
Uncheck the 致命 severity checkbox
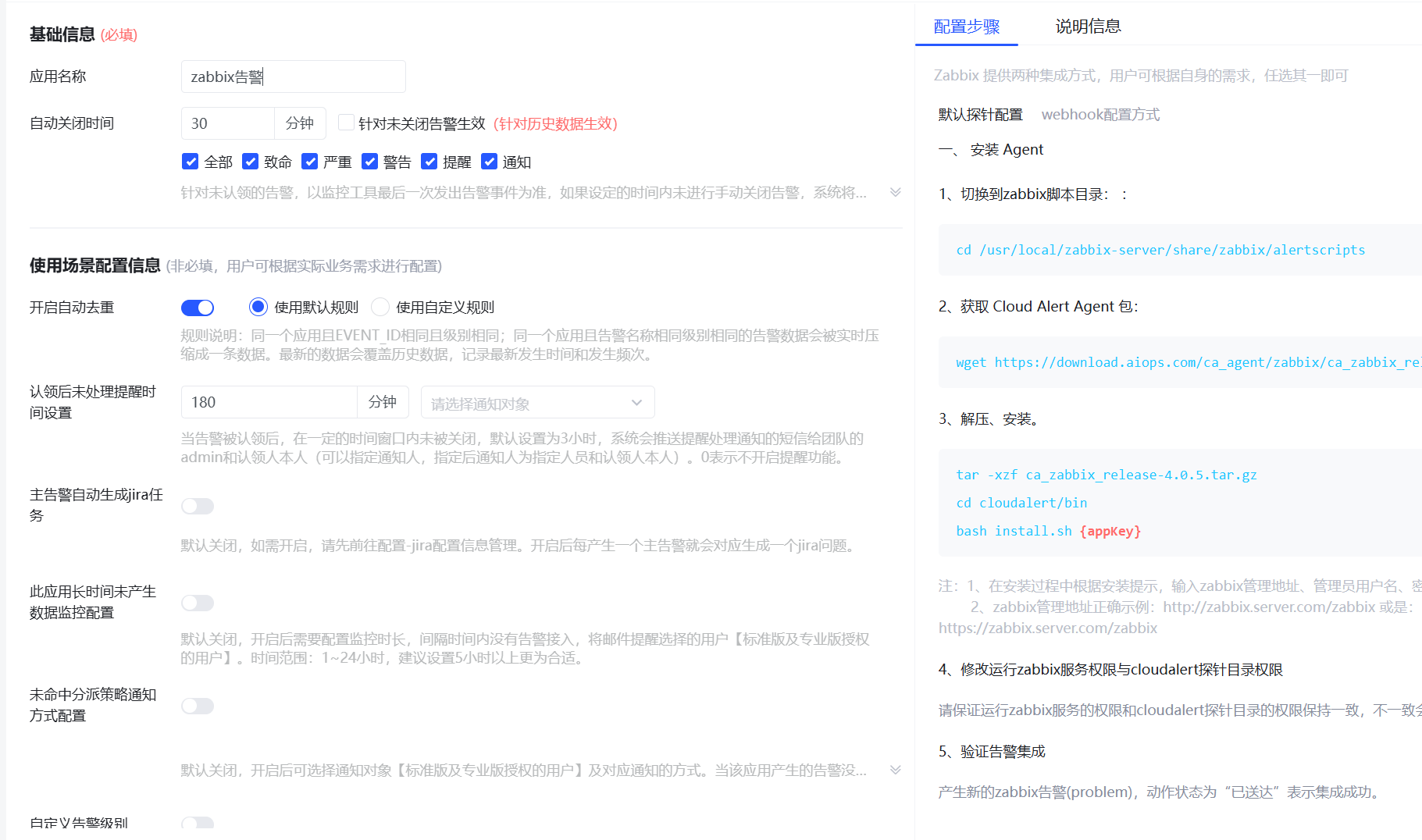(250, 162)
